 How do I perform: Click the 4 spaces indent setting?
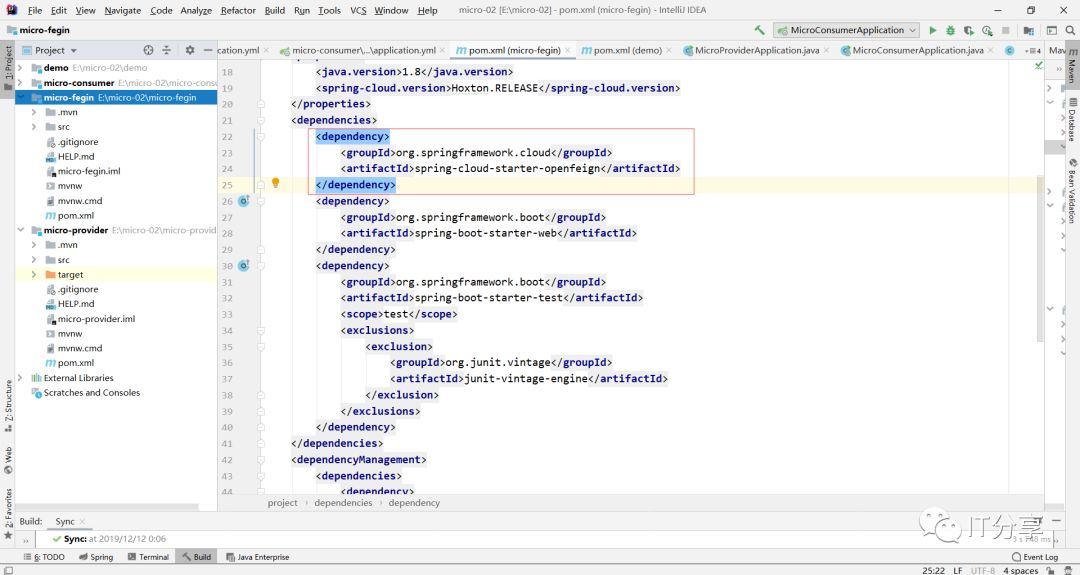(1020, 570)
